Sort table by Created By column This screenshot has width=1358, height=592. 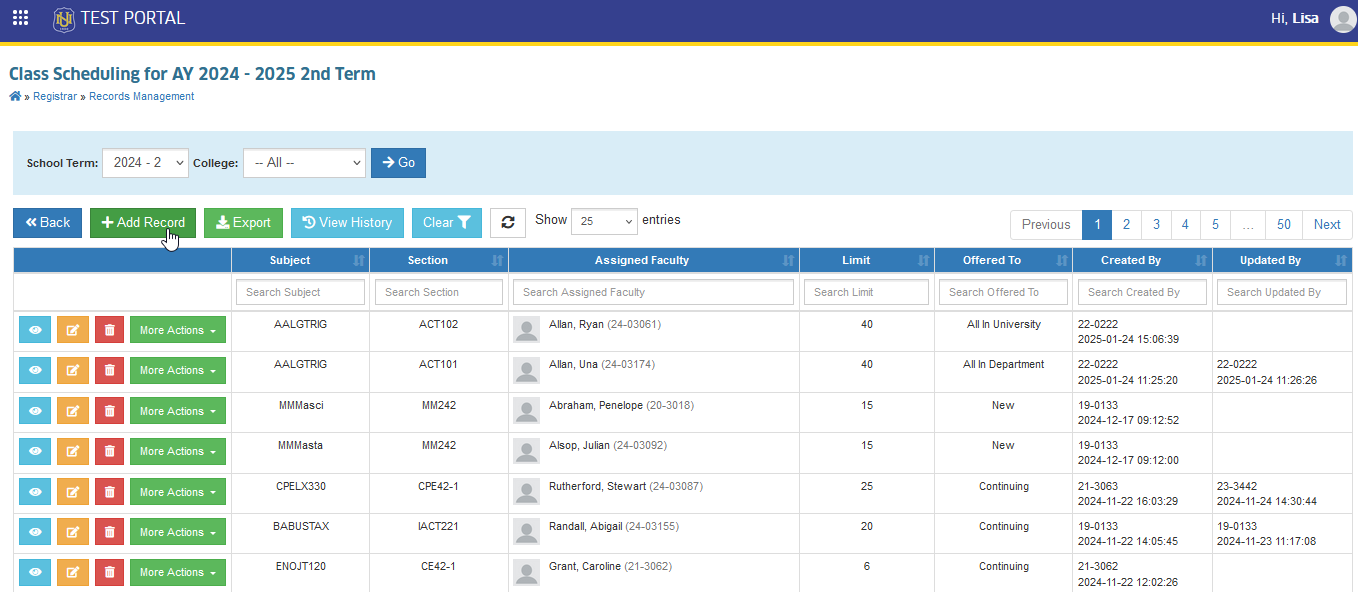[x=1142, y=260]
